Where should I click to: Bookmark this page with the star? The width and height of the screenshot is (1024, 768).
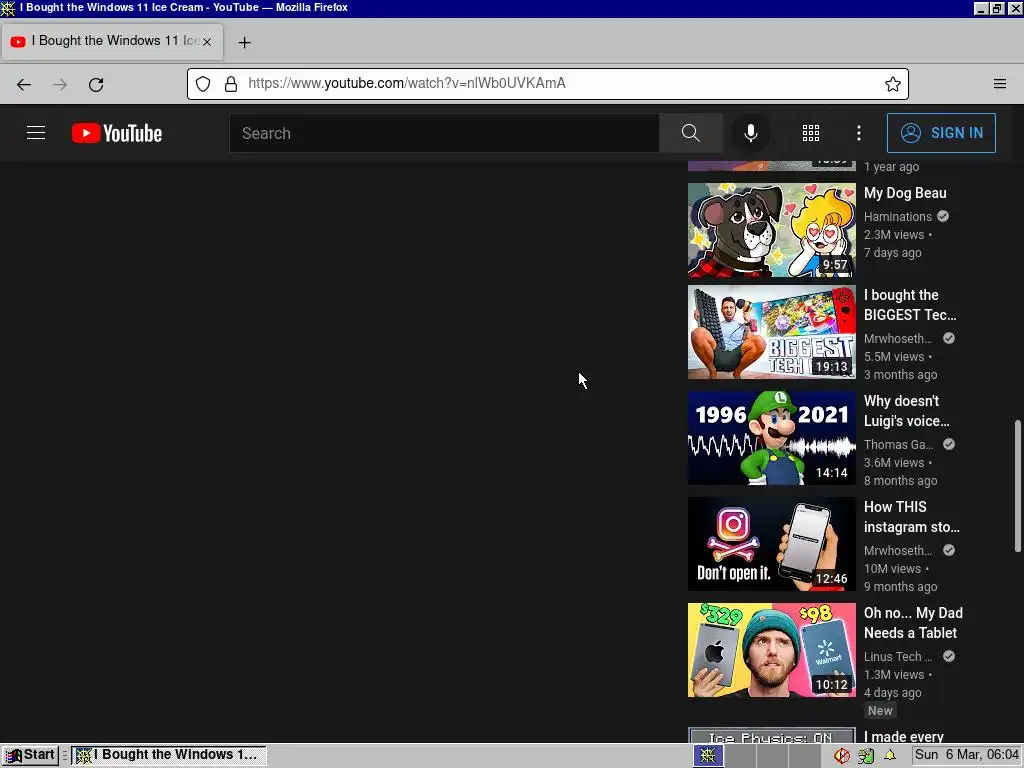pyautogui.click(x=893, y=84)
